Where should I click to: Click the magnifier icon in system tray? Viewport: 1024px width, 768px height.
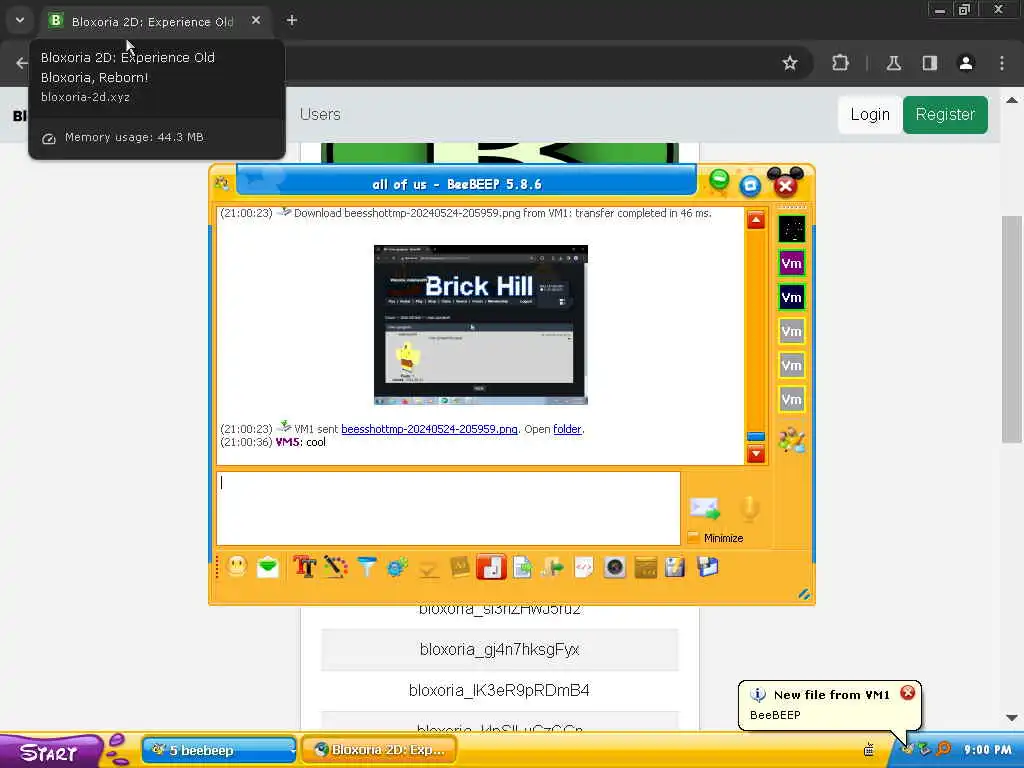[943, 749]
